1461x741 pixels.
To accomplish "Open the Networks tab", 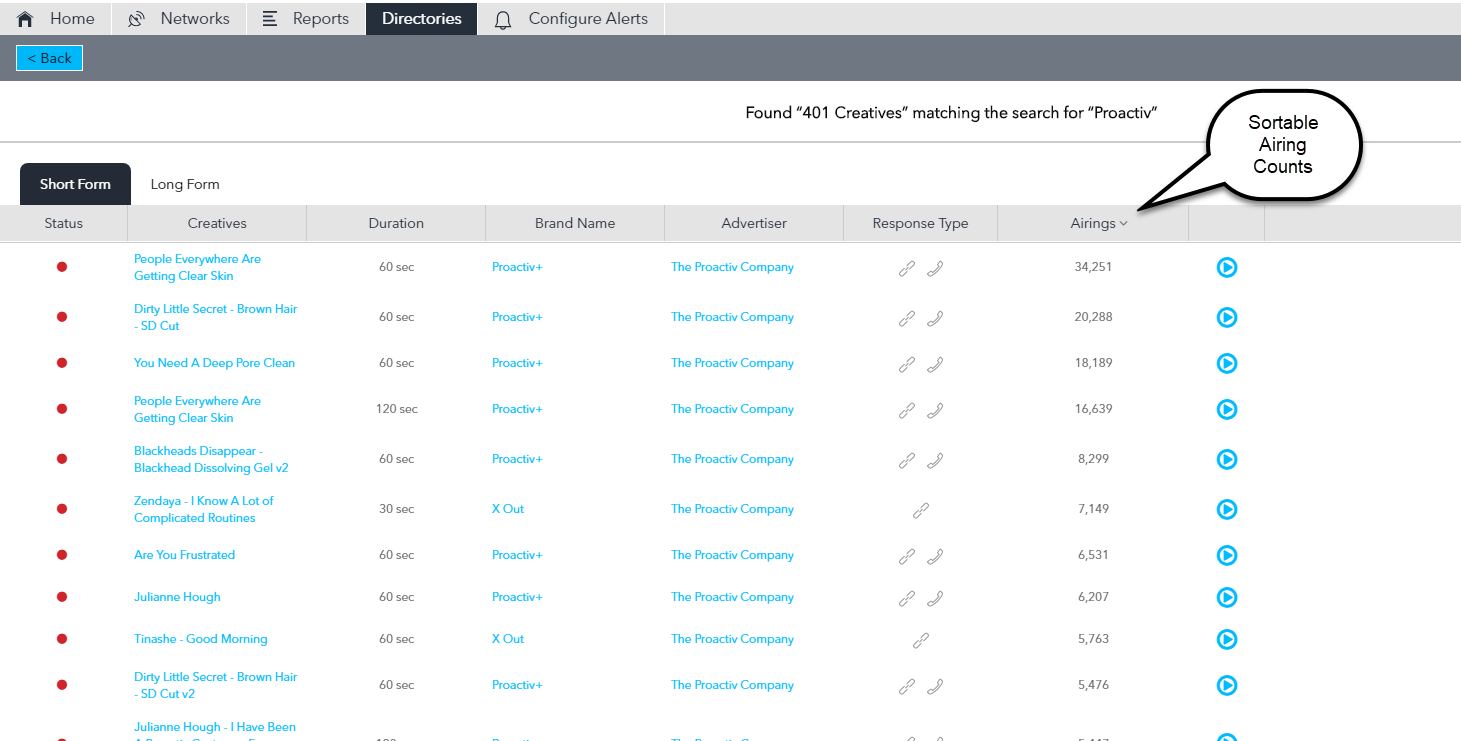I will [x=179, y=18].
